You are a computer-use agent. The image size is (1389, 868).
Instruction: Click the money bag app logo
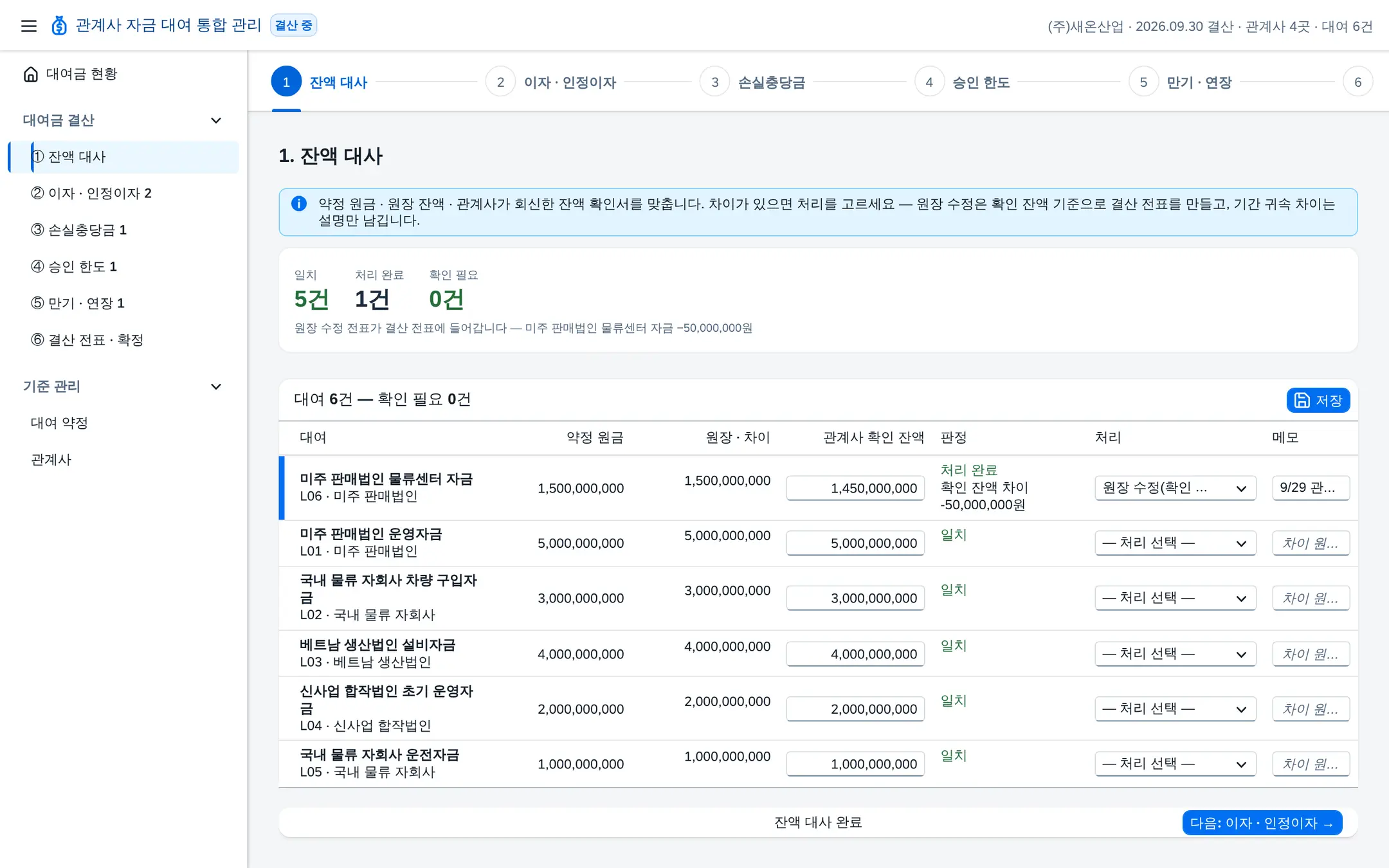pyautogui.click(x=59, y=26)
